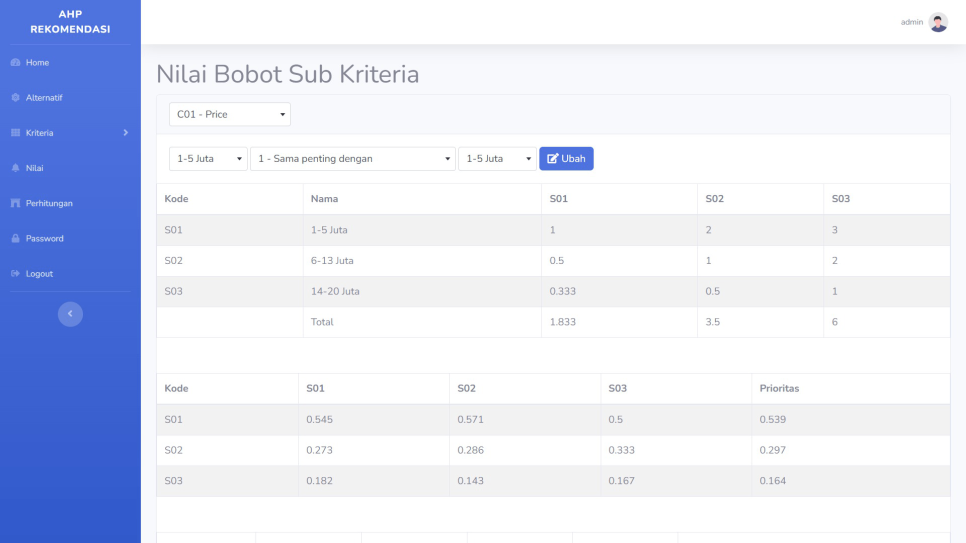
Task: Click the Home dashboard icon in sidebar
Action: point(15,62)
